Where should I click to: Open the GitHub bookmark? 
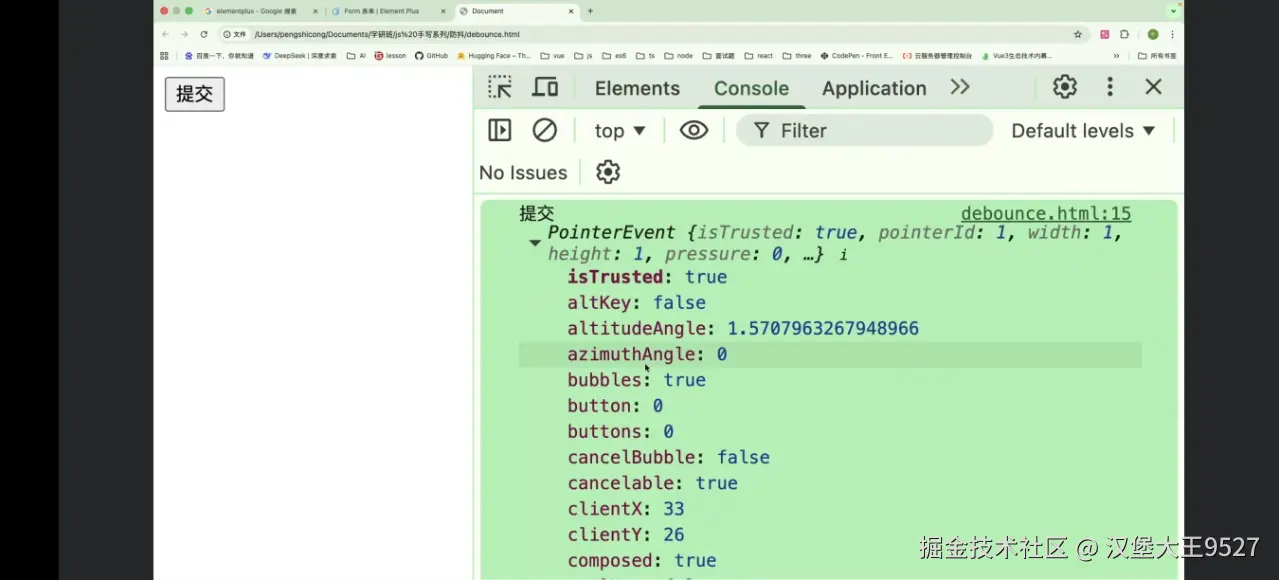coord(431,56)
